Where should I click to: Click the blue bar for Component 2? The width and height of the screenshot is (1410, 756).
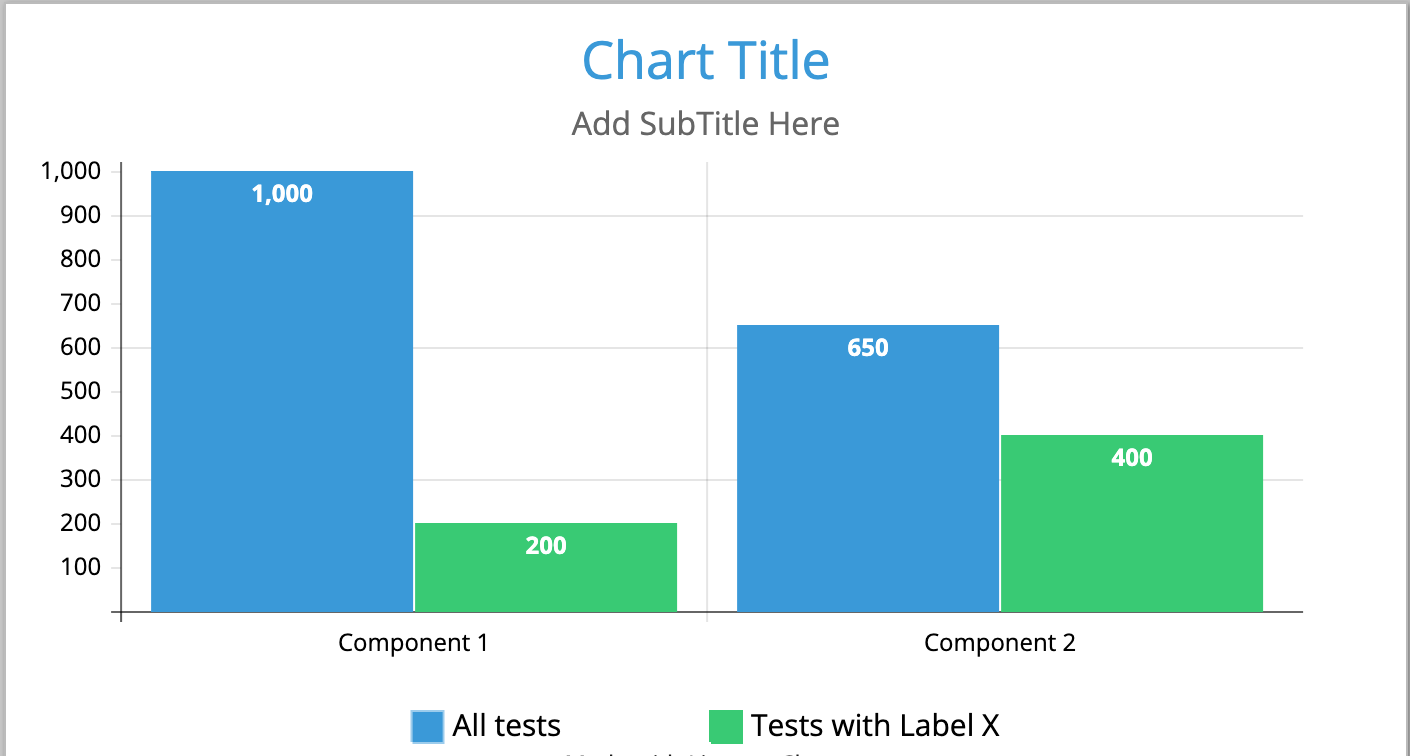[868, 468]
